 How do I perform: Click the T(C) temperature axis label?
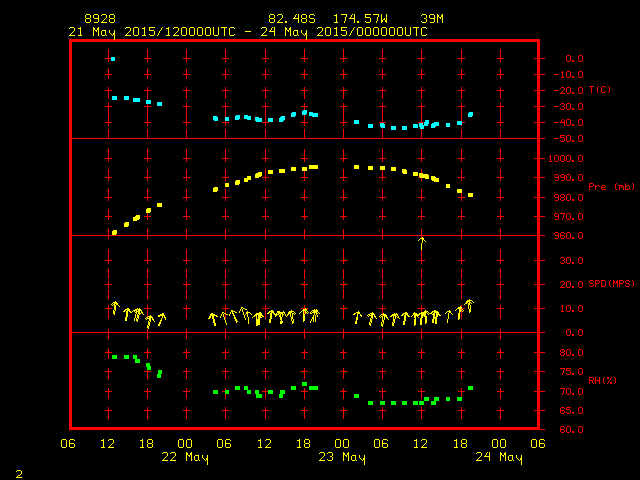600,90
